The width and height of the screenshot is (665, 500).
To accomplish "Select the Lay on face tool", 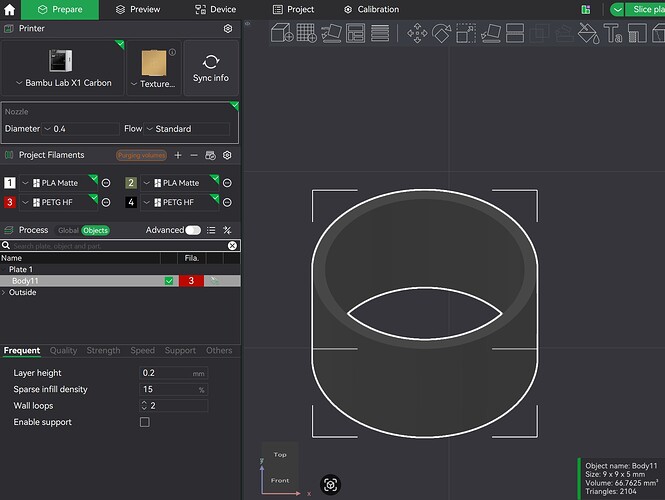I will (491, 33).
